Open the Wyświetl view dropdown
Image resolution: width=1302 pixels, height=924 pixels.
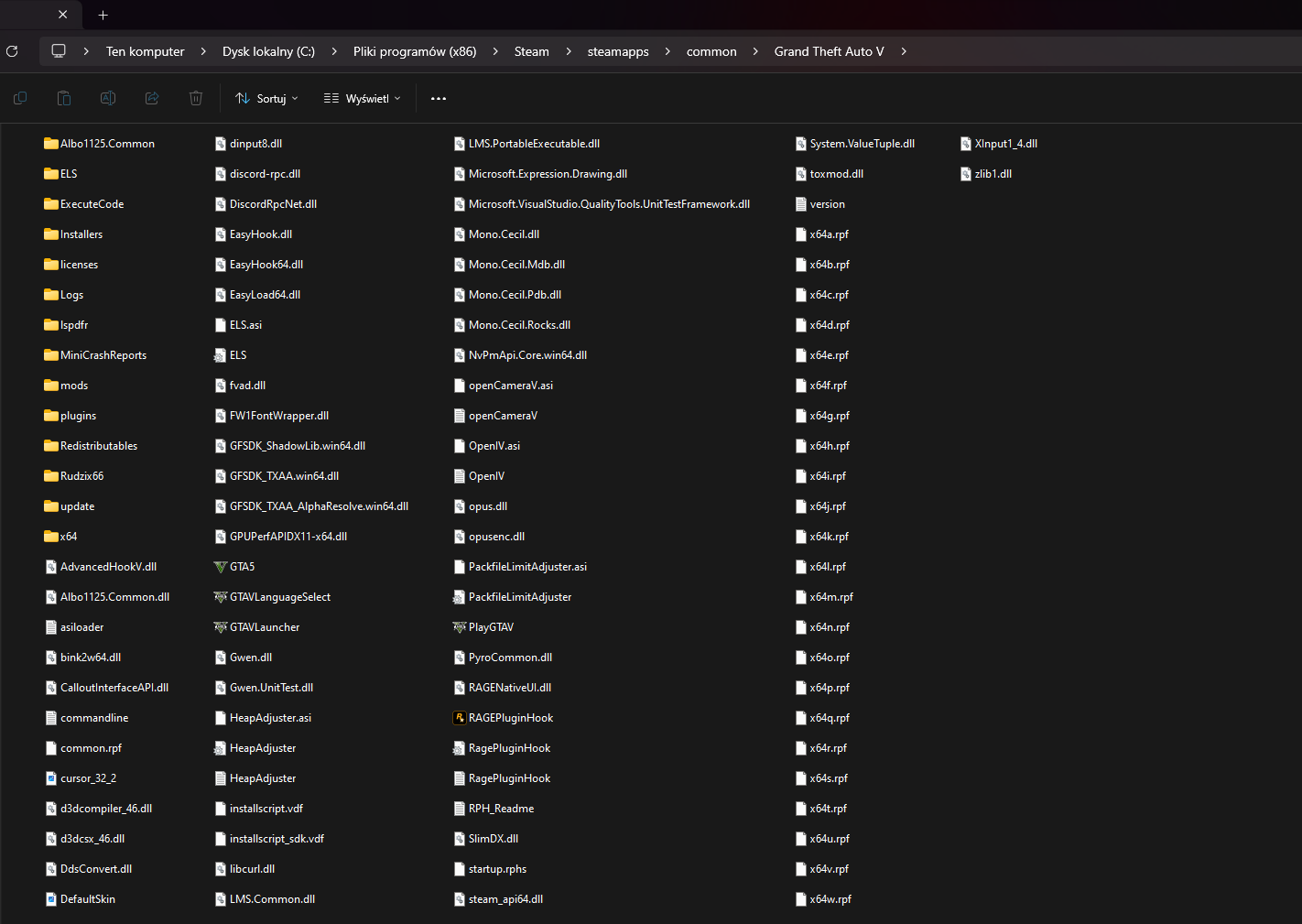[363, 98]
